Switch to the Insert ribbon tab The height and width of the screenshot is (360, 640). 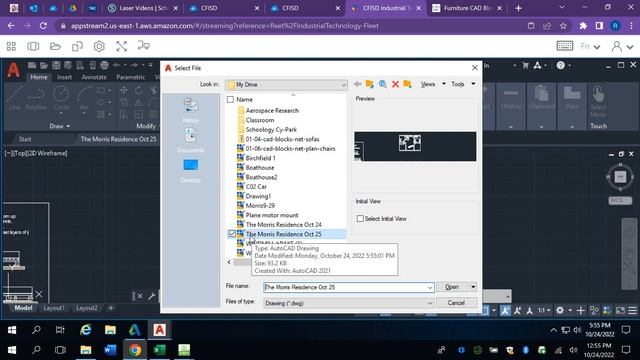pos(64,77)
